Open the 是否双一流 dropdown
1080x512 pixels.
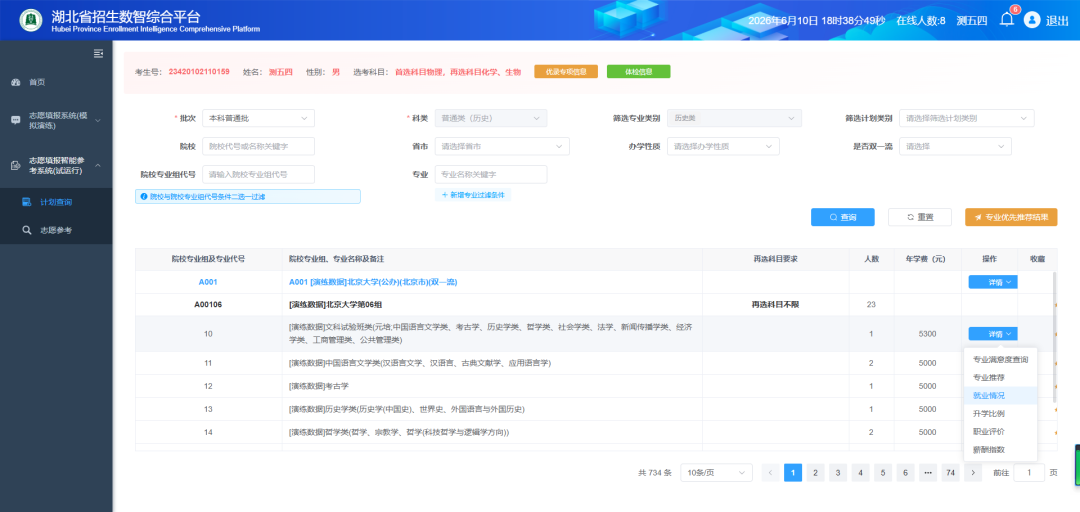tap(955, 146)
